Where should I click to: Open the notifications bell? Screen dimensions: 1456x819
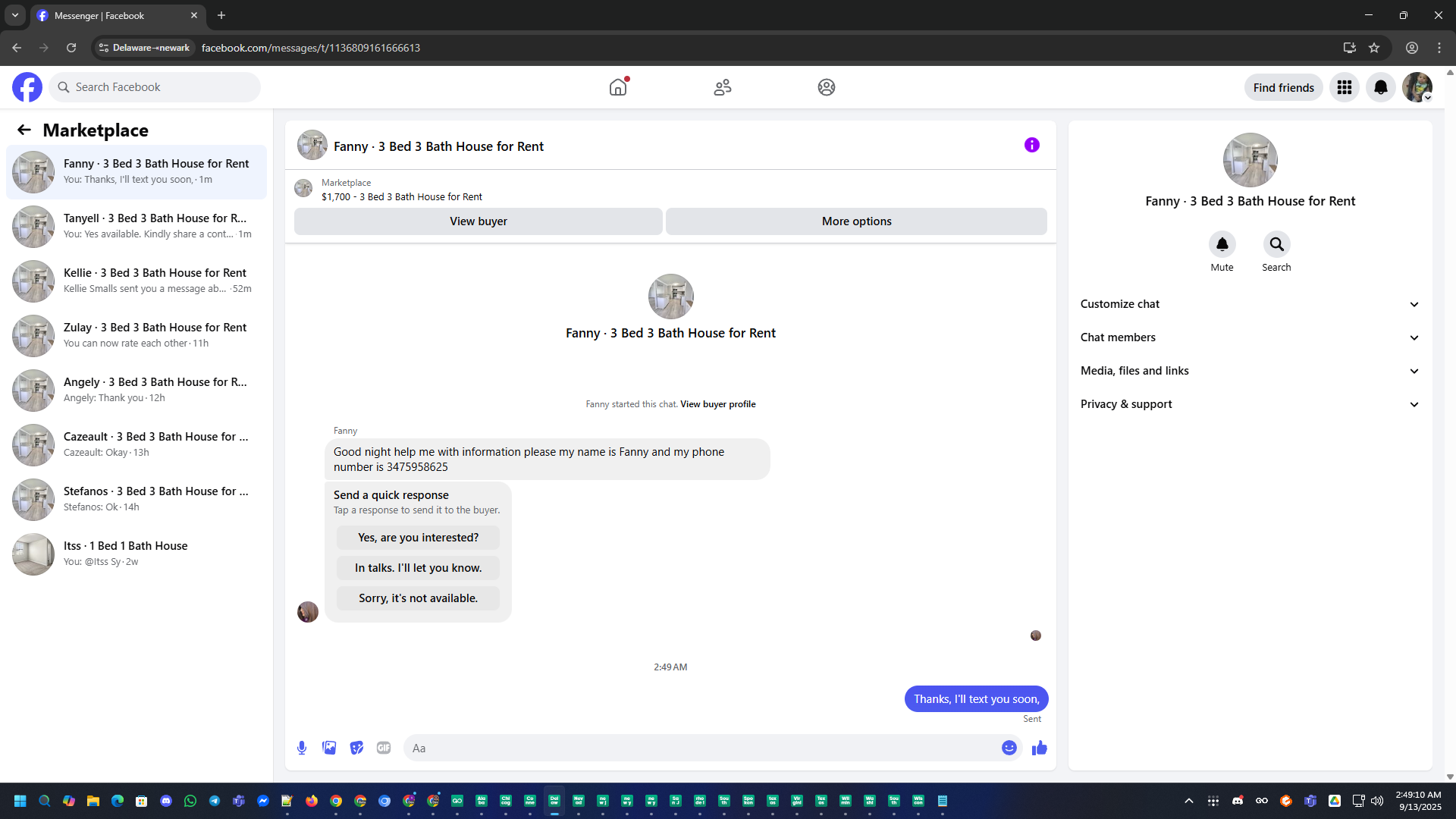click(1380, 87)
